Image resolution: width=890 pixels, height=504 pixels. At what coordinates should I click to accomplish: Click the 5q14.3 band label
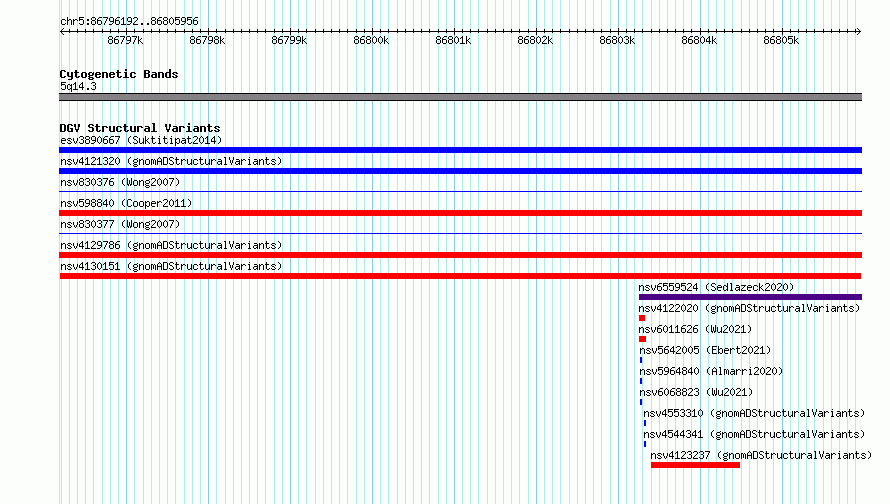point(78,86)
